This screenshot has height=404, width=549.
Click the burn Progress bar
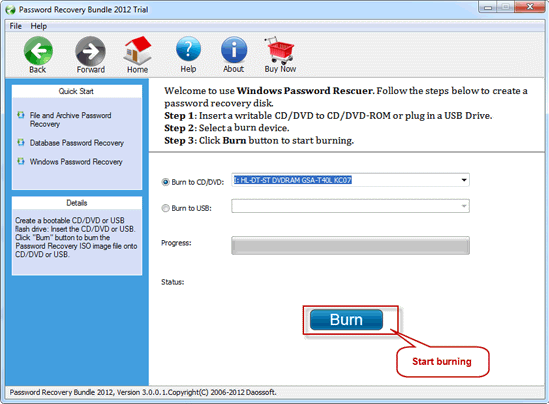(350, 245)
